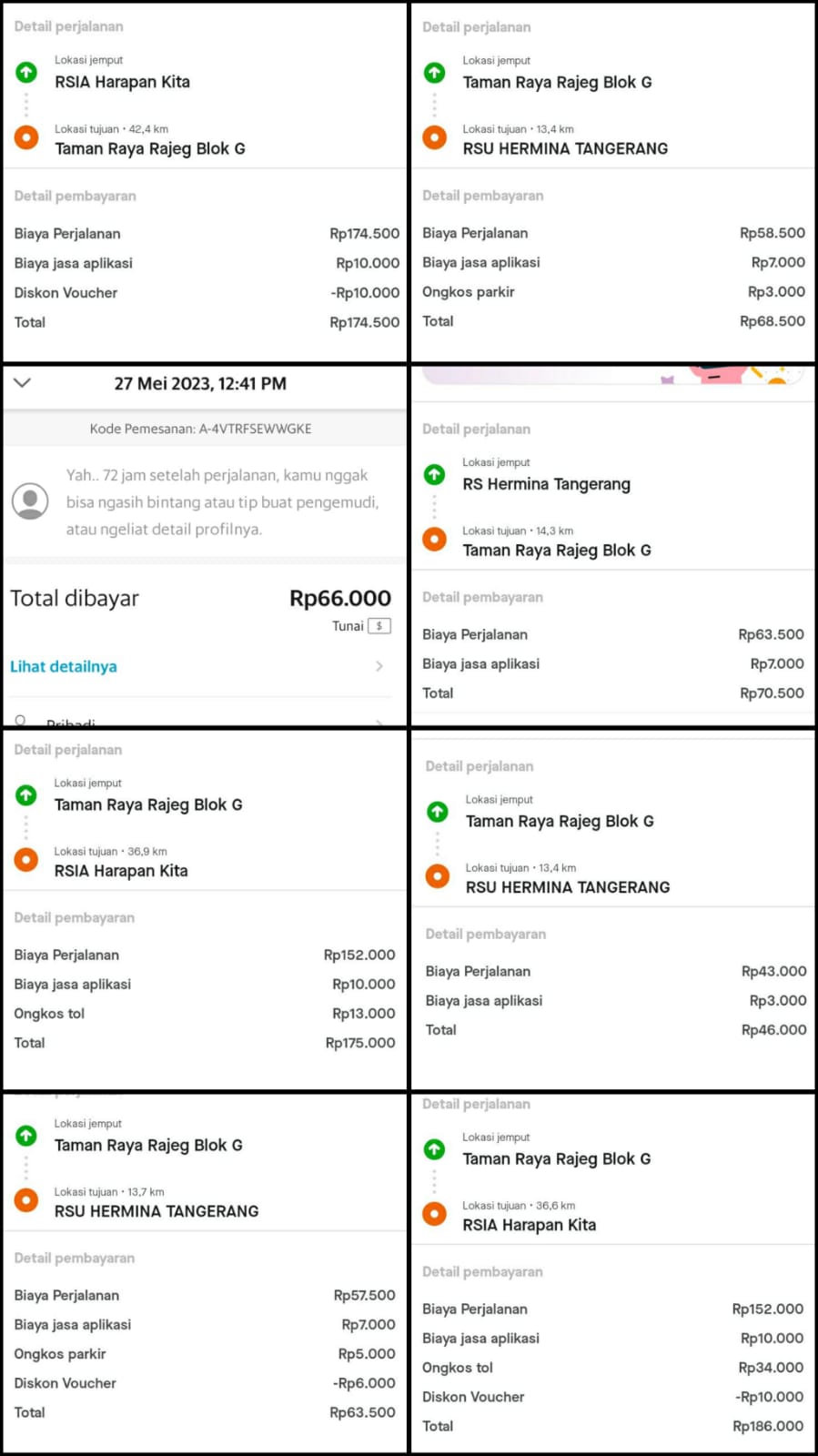
Task: Click the cash icon next to Tunai
Action: 379,626
